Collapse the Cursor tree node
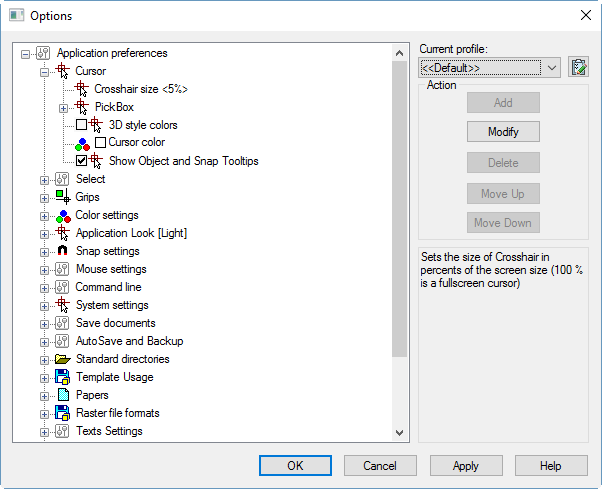Screen dimensions: 602x489 click(x=44, y=71)
